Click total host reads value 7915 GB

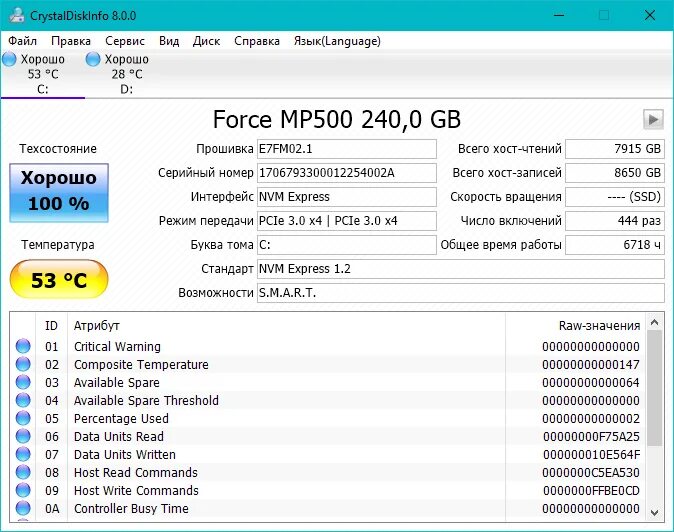[615, 149]
